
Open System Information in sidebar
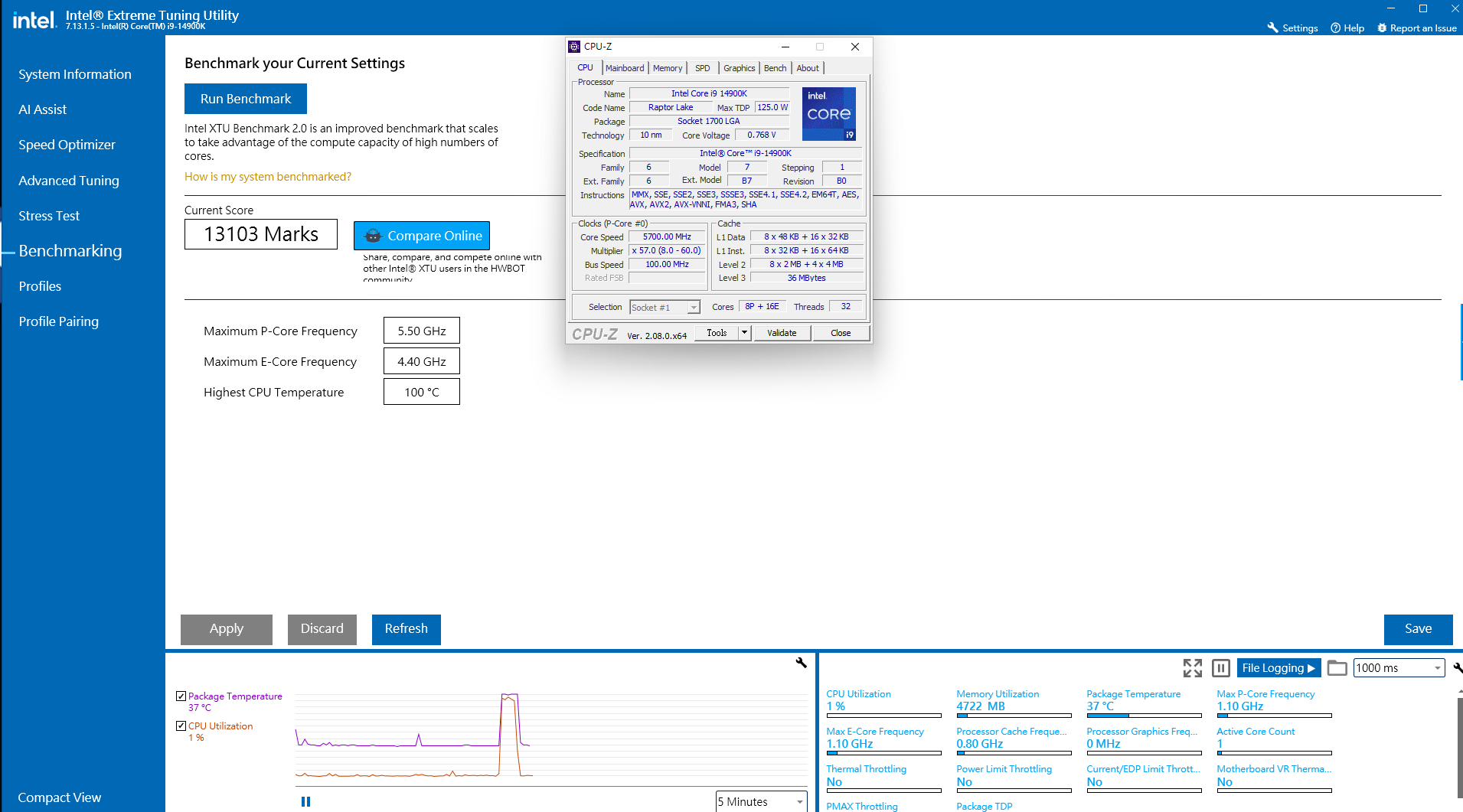(x=75, y=74)
